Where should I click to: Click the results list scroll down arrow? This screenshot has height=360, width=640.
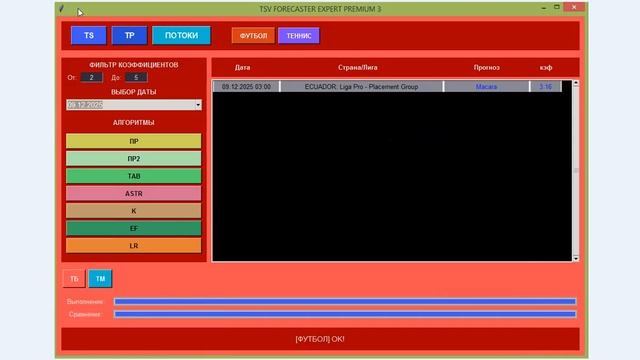tap(576, 258)
